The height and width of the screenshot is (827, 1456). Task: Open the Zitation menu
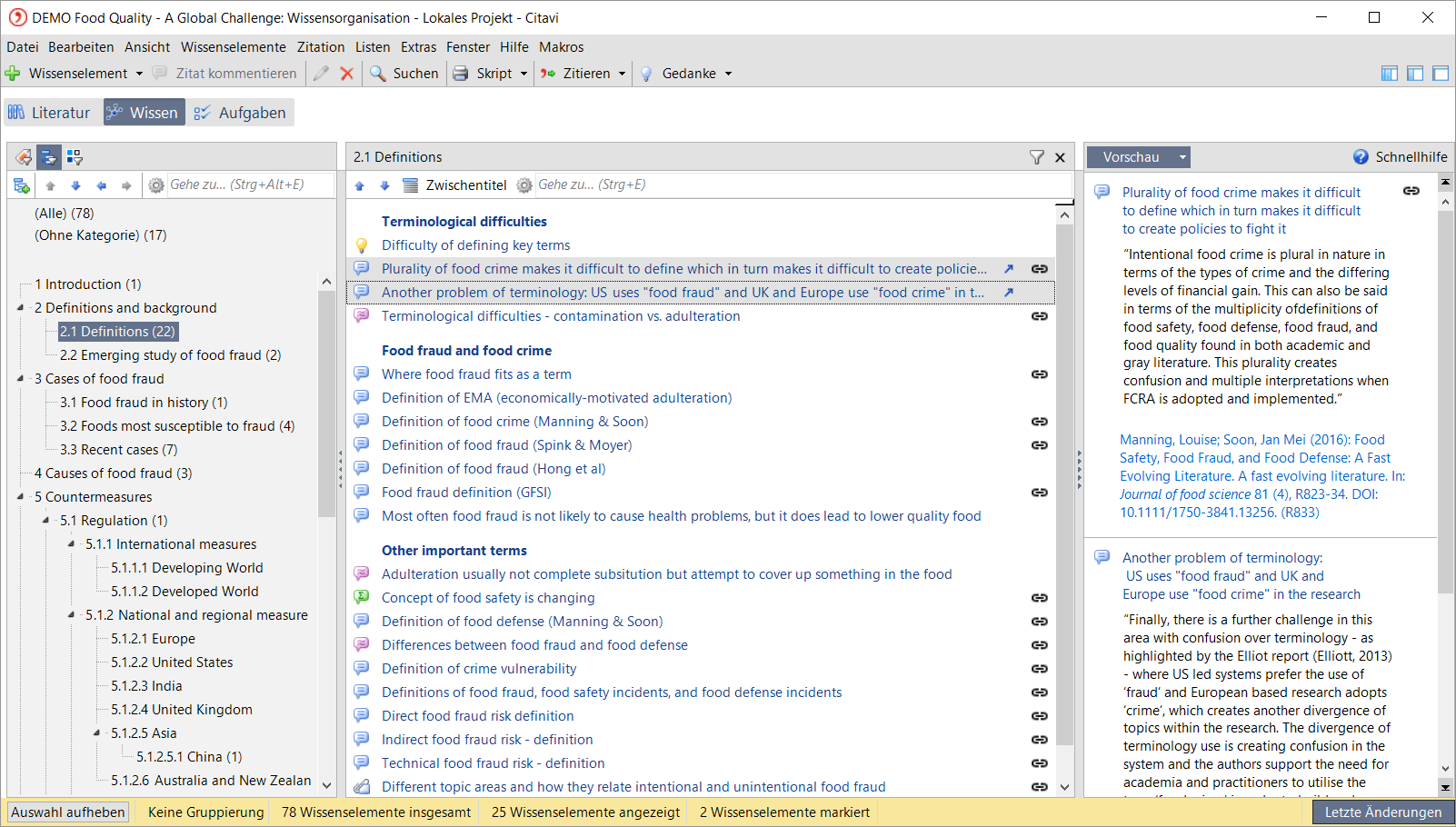pos(321,47)
